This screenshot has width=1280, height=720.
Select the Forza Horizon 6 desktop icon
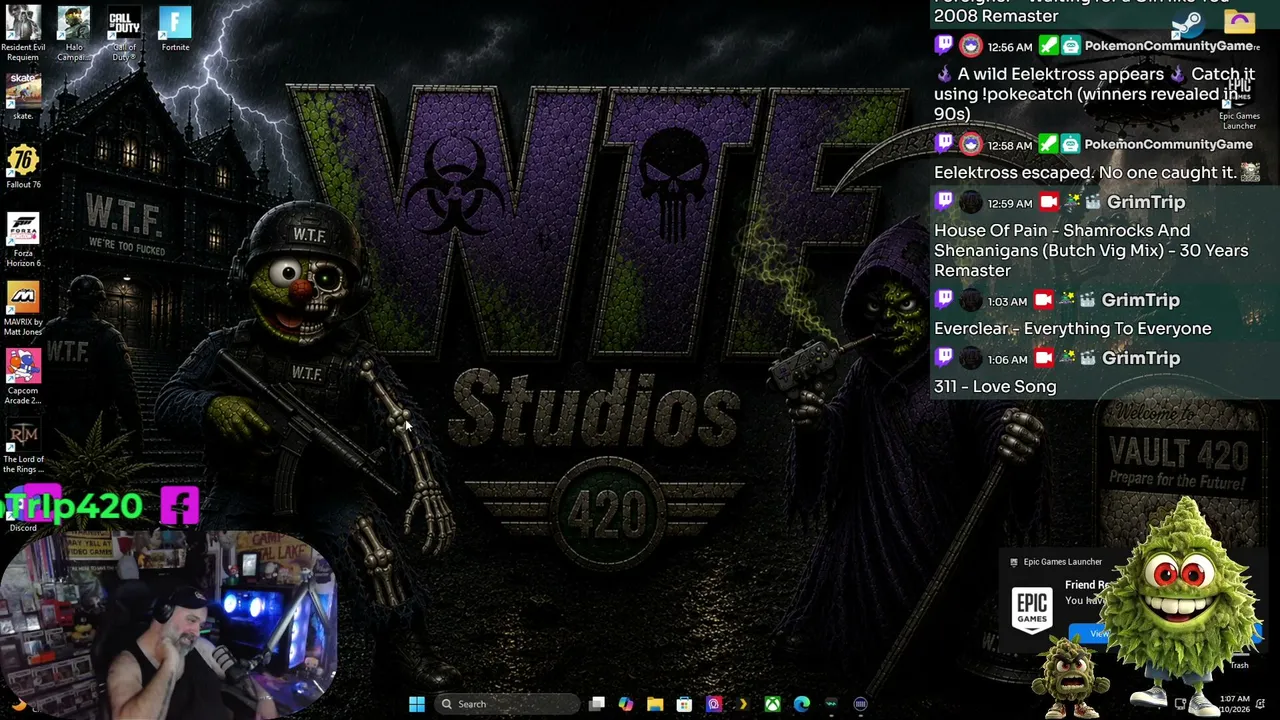tap(23, 240)
